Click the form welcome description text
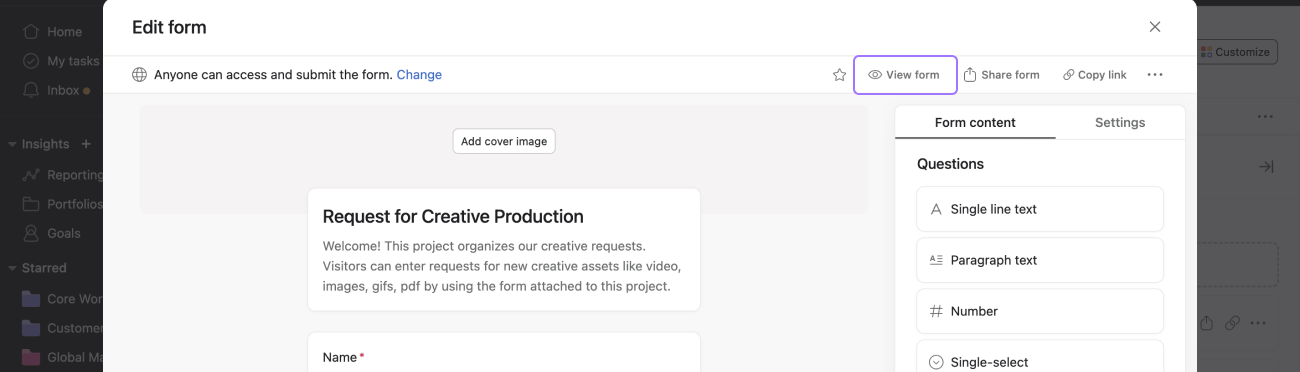The image size is (1300, 372). [x=502, y=266]
